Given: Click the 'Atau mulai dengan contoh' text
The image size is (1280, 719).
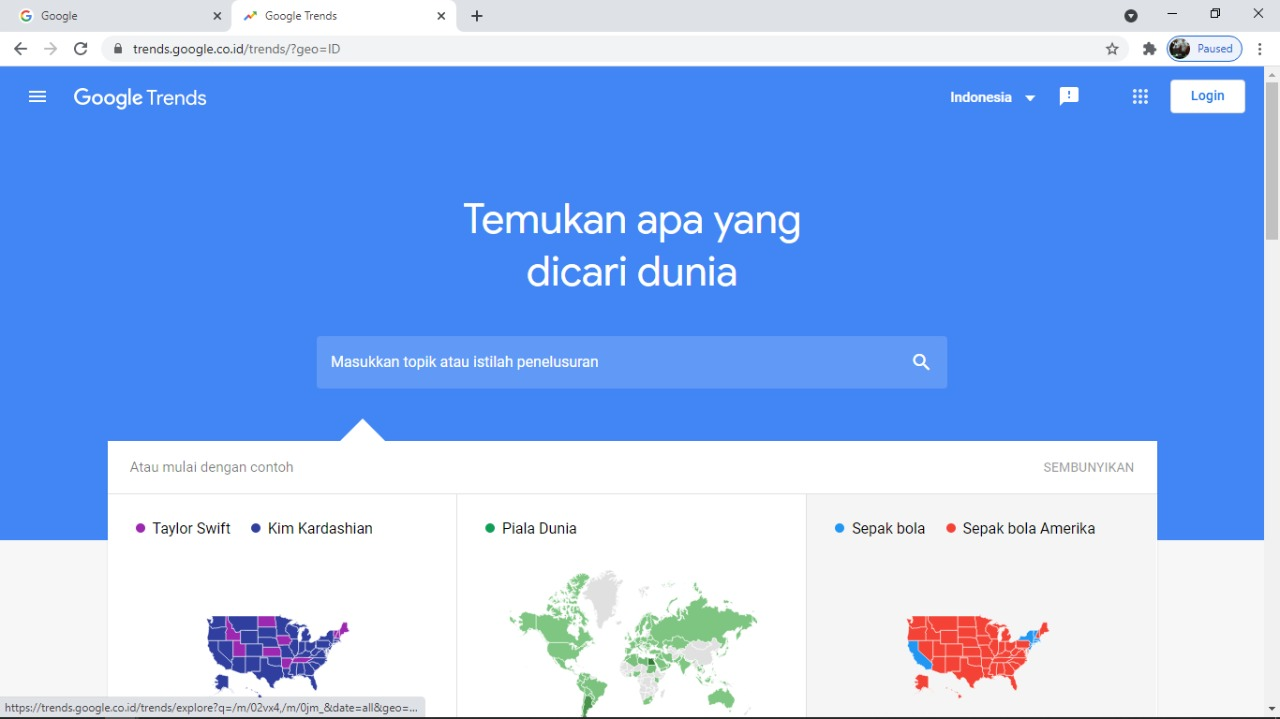Looking at the screenshot, I should tap(212, 467).
